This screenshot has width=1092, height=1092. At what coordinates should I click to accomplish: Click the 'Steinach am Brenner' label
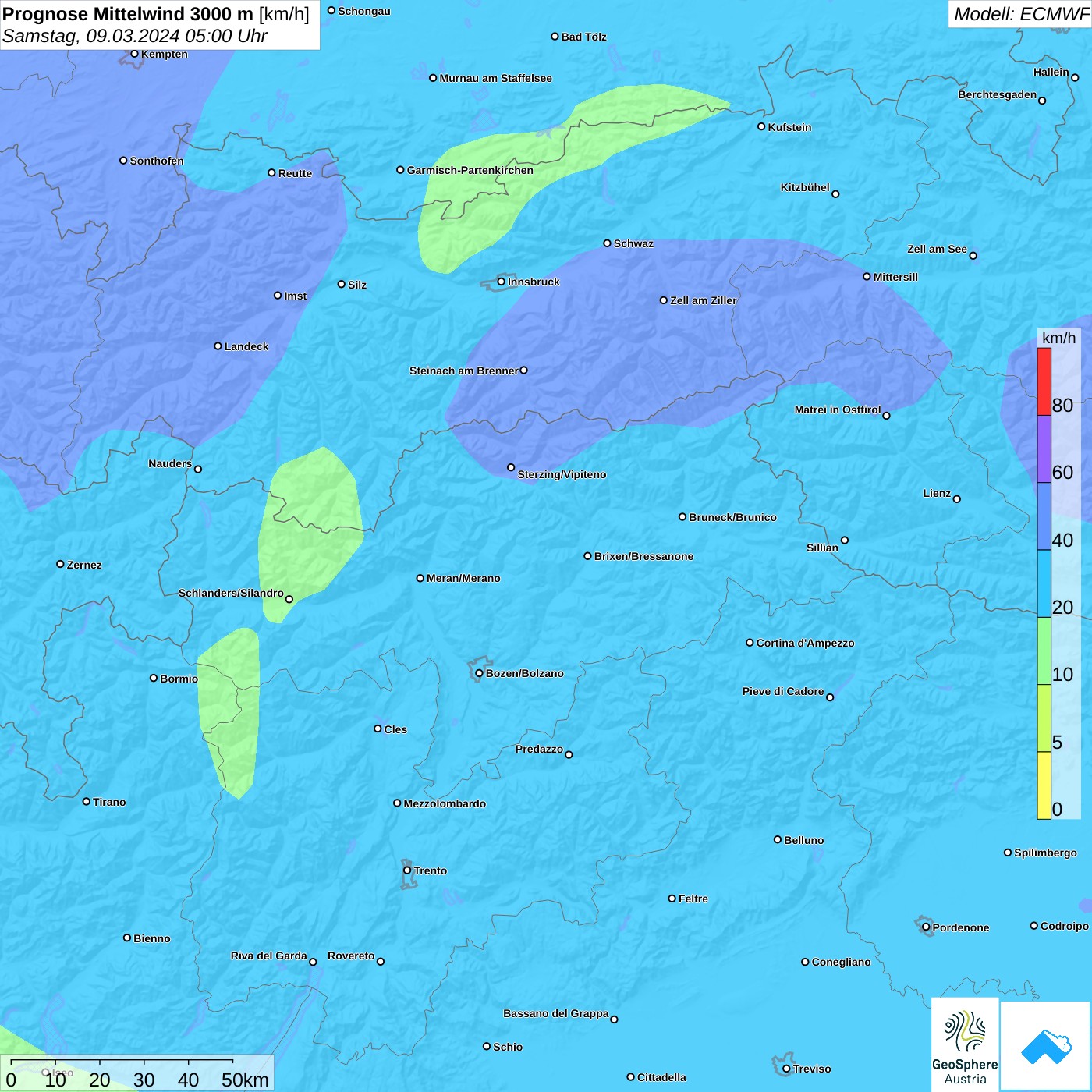[x=463, y=370]
